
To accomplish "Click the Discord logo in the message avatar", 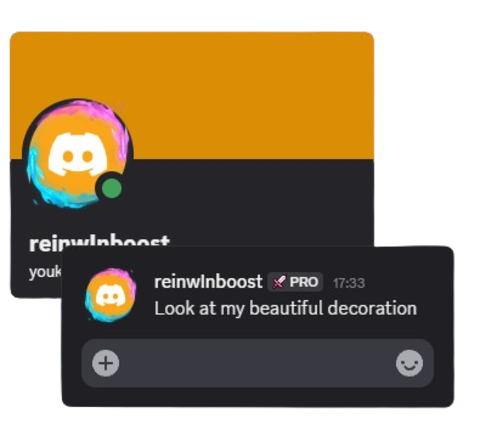I will click(x=110, y=295).
